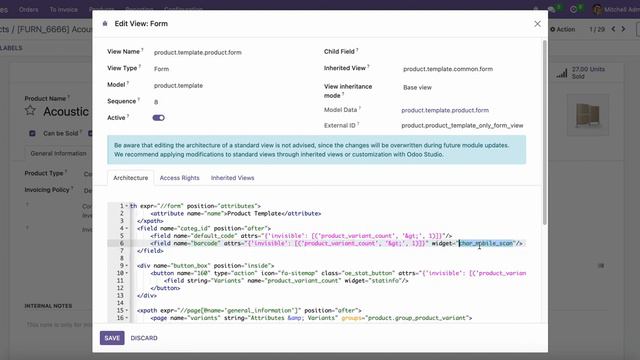This screenshot has width=640, height=360.
Task: Collapse code fold arrow on line 1
Action: point(127,206)
